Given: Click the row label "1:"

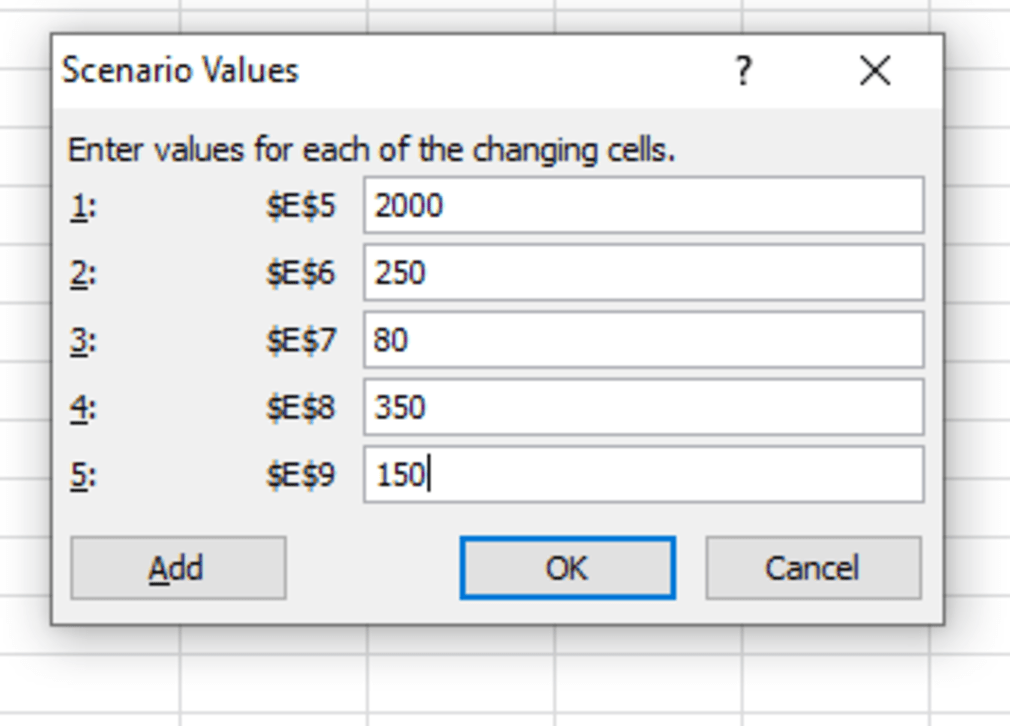Looking at the screenshot, I should [x=83, y=207].
